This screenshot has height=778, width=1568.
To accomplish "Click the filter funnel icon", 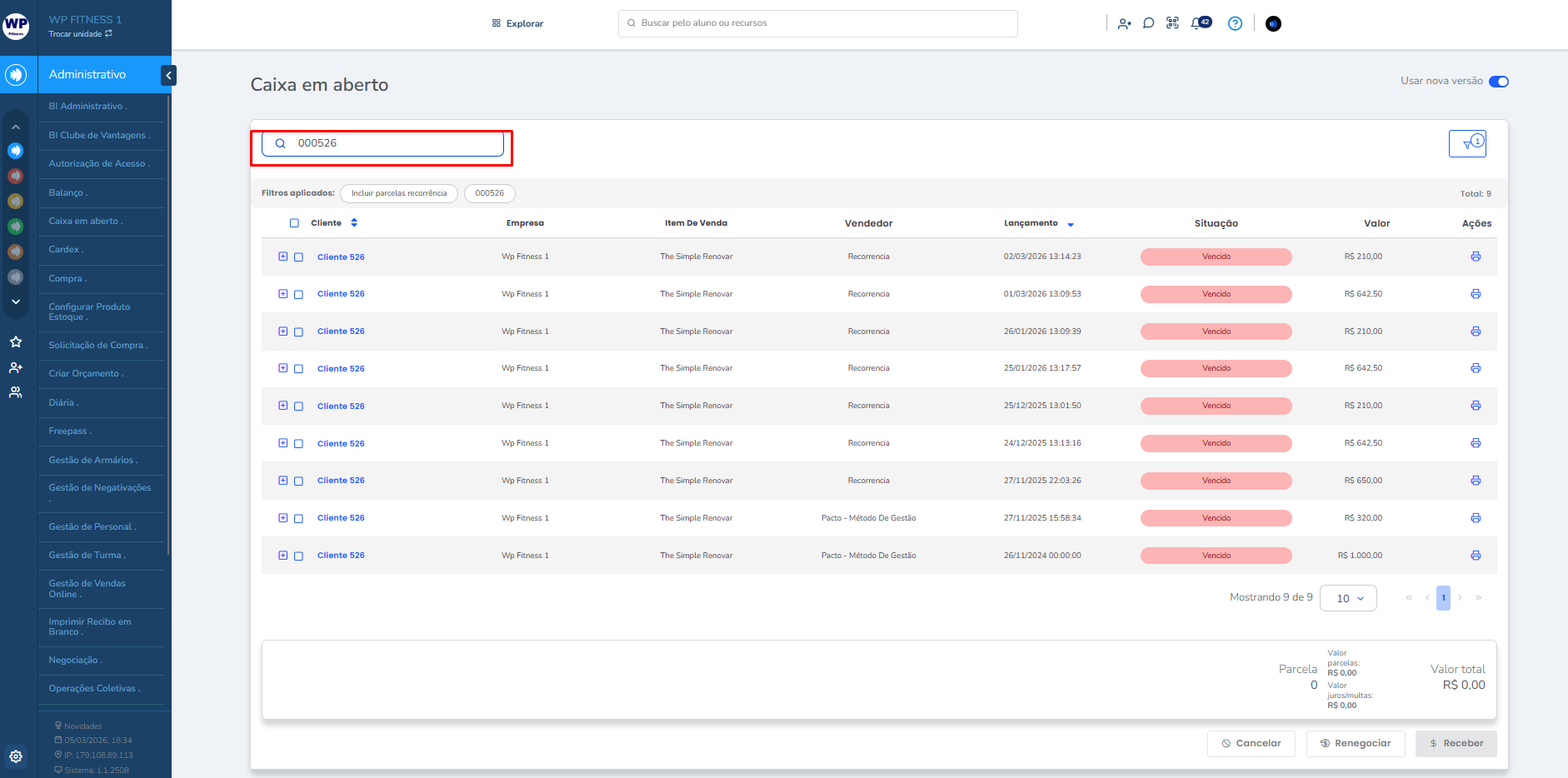I will [x=1467, y=144].
